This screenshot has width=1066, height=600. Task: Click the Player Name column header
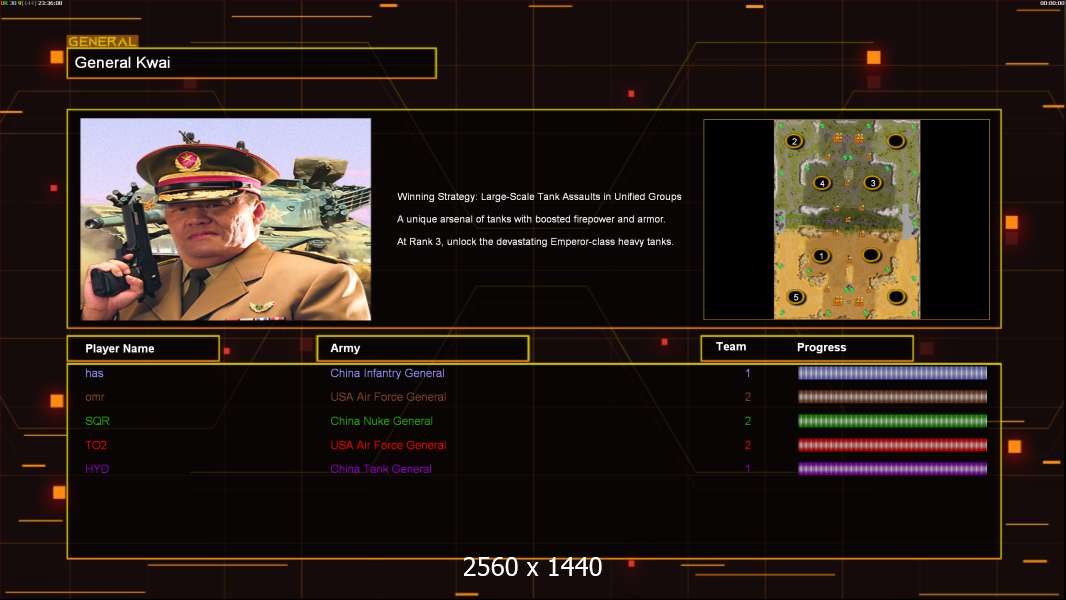pyautogui.click(x=143, y=348)
